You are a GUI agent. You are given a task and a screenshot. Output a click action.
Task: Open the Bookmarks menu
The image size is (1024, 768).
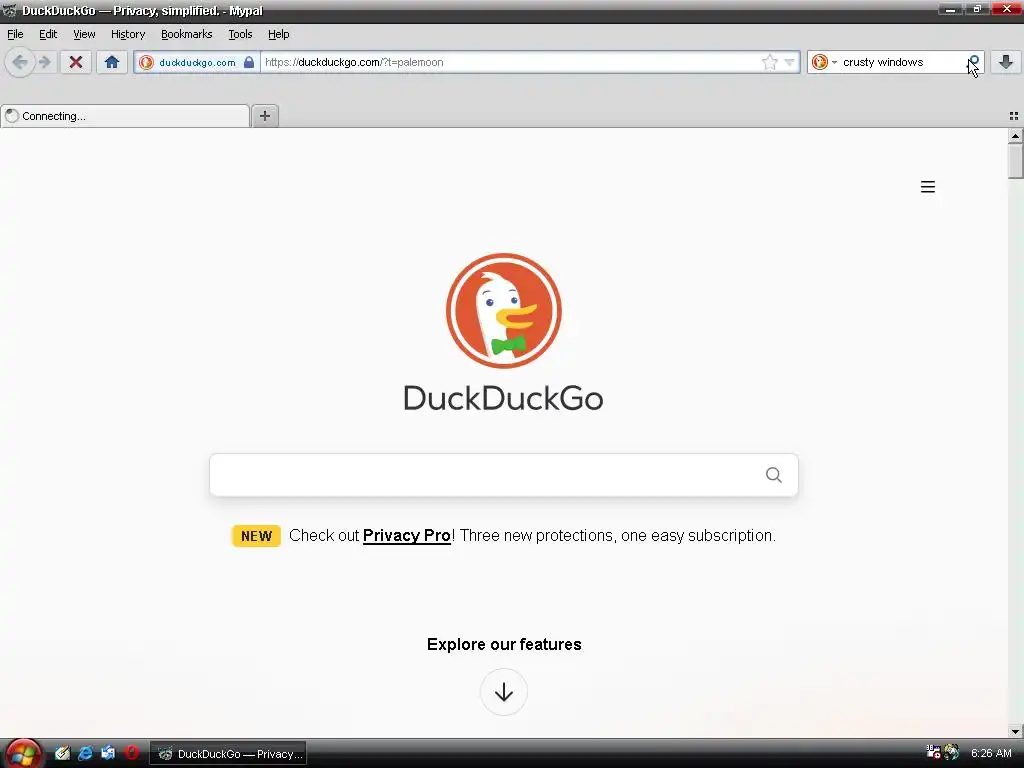tap(187, 35)
